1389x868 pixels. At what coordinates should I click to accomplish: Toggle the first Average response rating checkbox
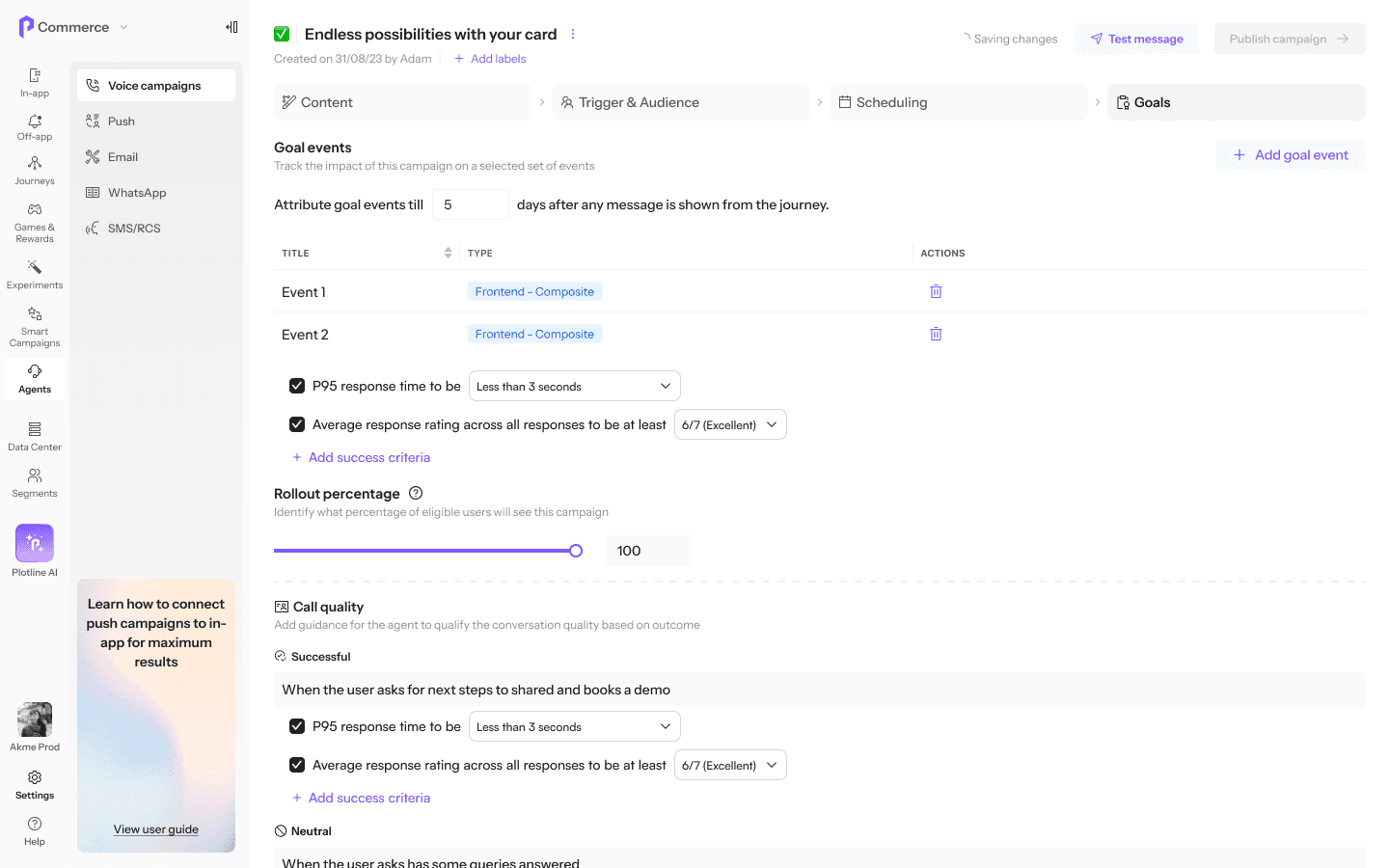tap(297, 424)
